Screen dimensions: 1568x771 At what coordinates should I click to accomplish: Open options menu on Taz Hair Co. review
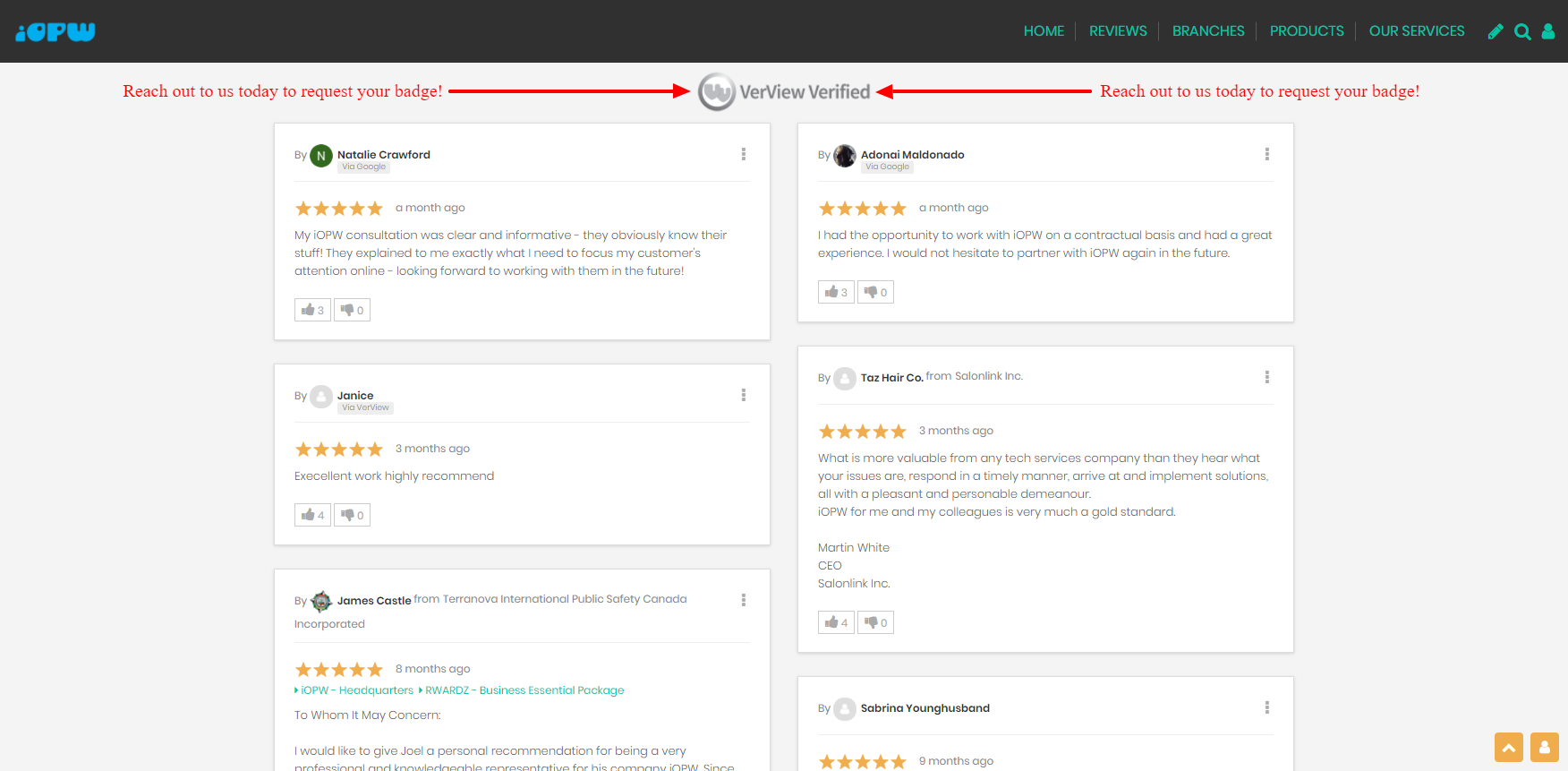click(1267, 377)
